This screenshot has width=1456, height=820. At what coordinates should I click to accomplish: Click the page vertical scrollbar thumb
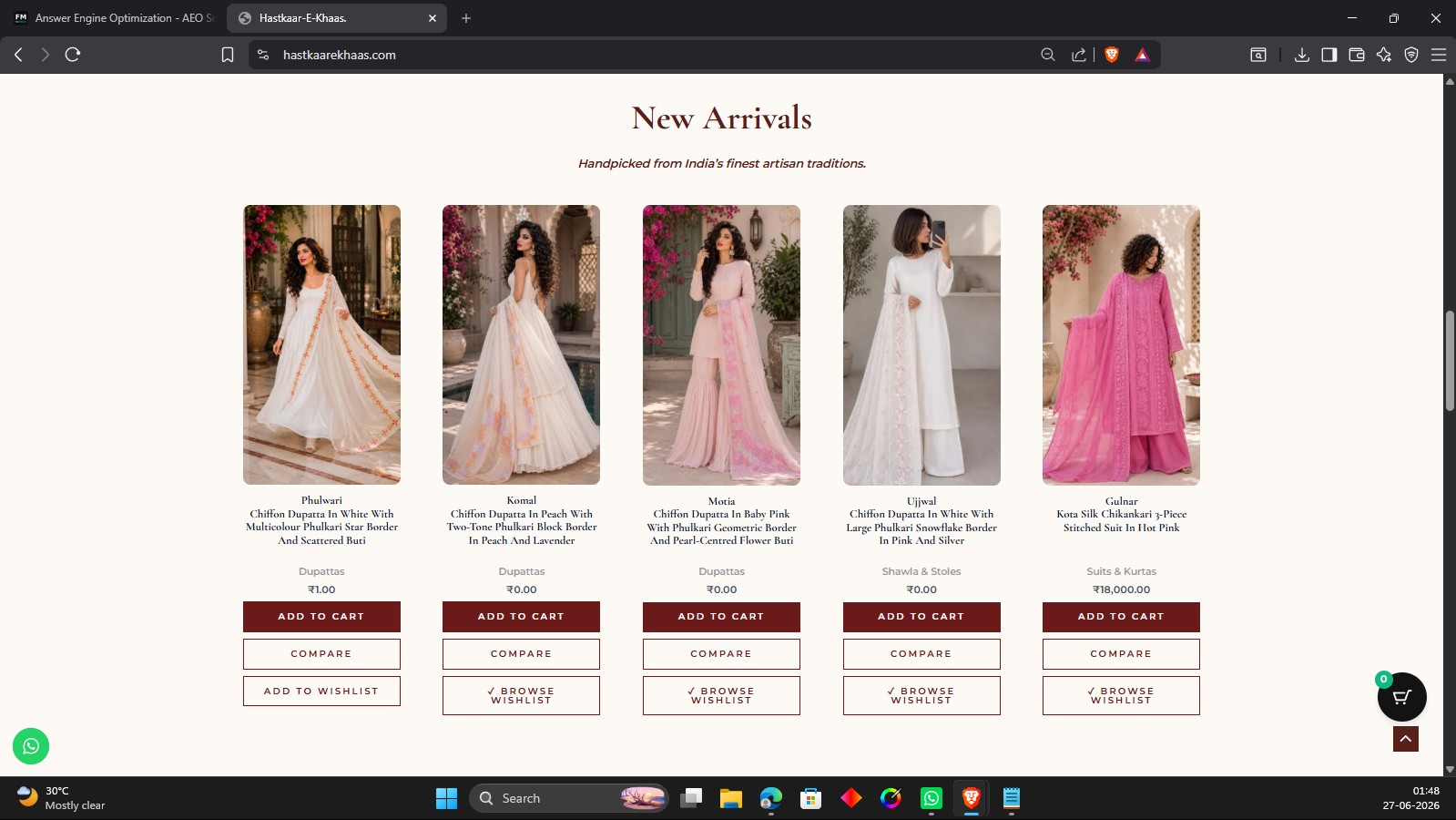point(1450,361)
